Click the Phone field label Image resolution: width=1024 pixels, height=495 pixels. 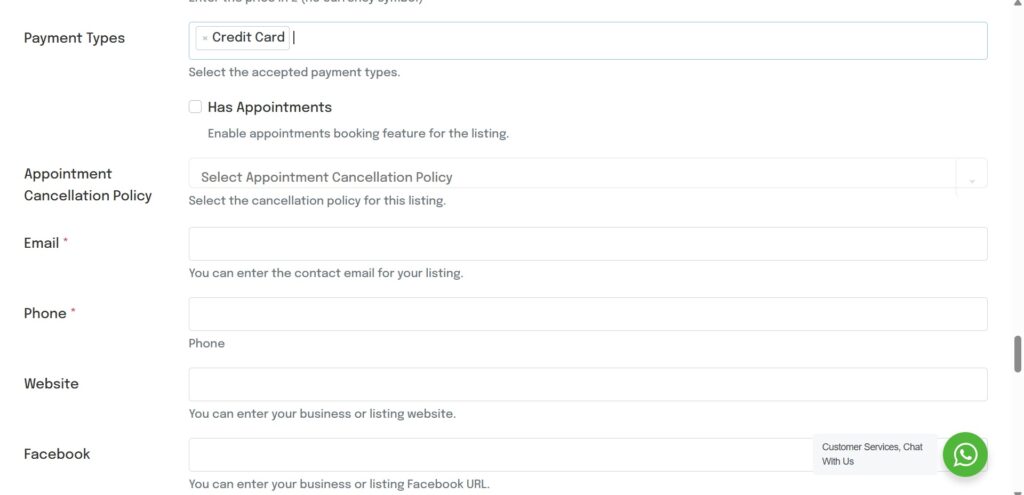[x=45, y=313]
